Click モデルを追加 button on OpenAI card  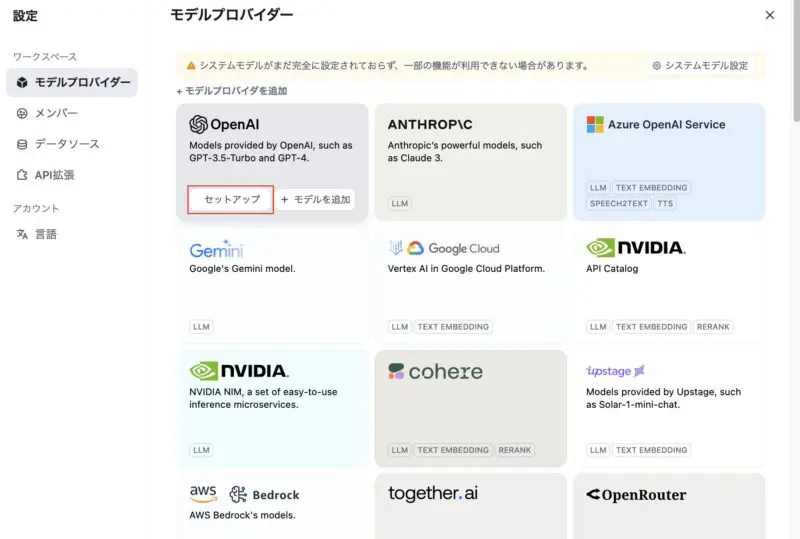click(315, 200)
